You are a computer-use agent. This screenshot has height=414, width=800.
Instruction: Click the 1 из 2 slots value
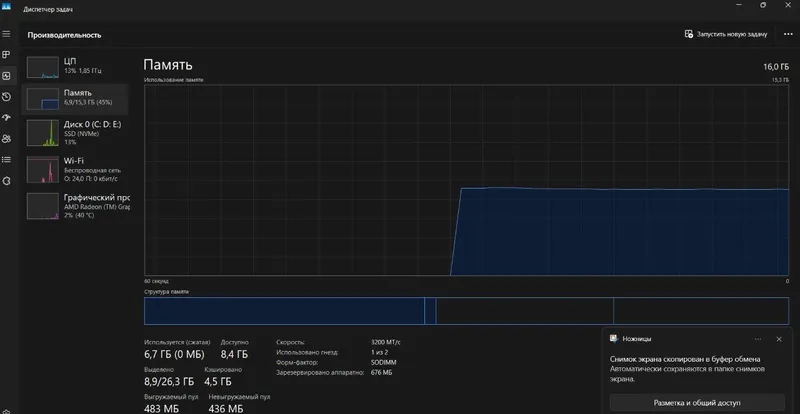click(380, 352)
